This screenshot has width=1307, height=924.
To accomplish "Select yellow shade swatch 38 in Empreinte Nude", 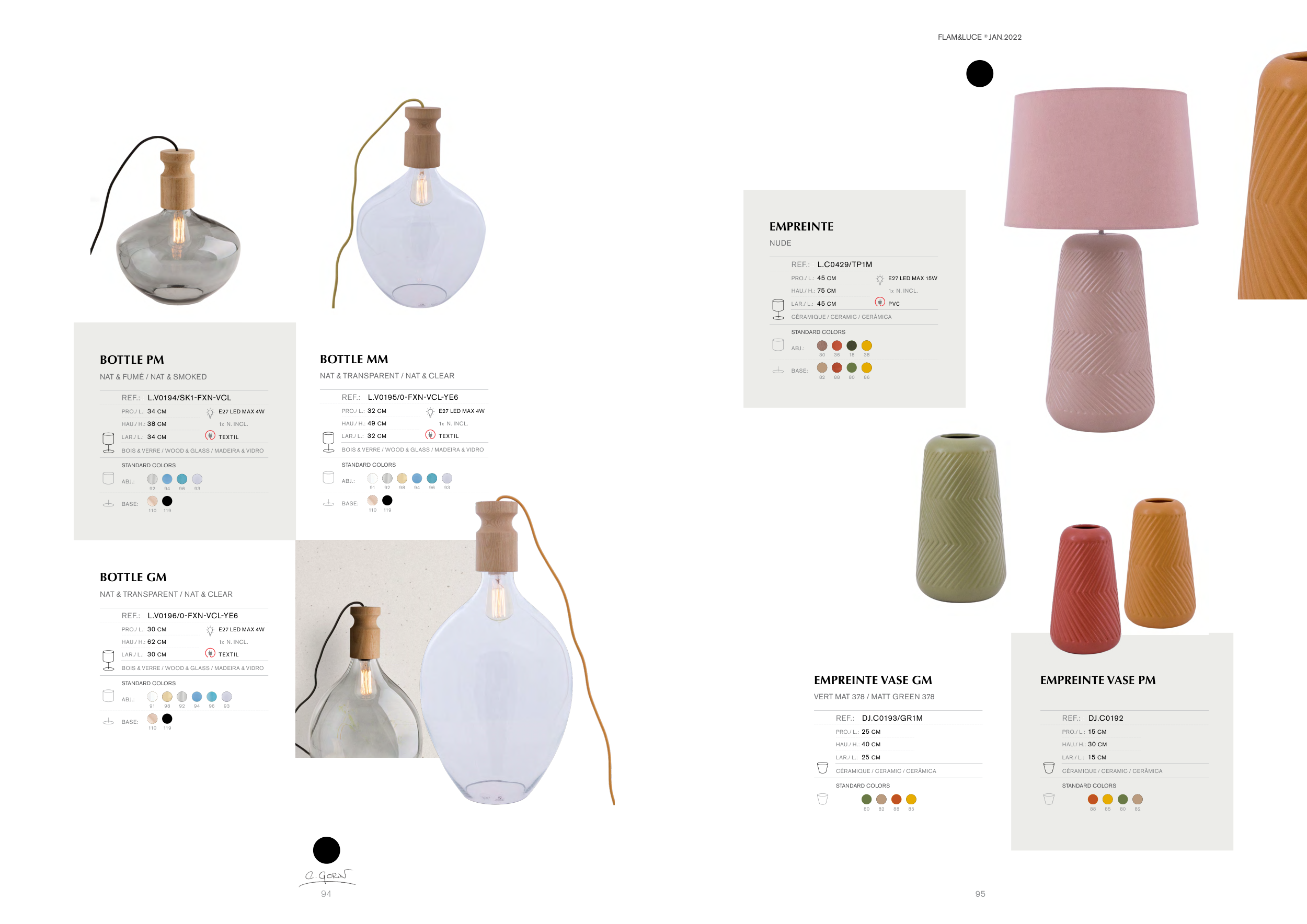I will pos(866,345).
